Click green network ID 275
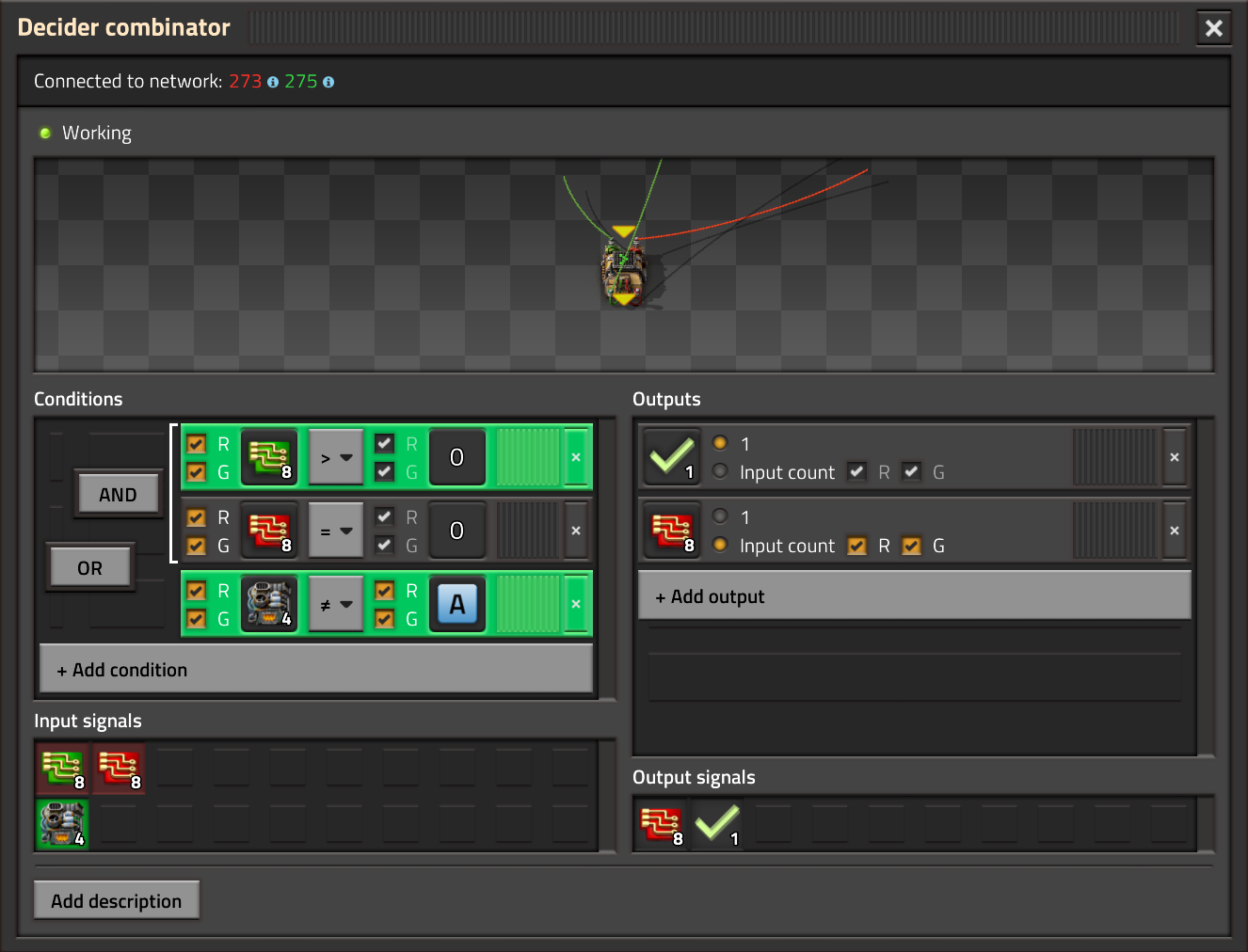Image resolution: width=1248 pixels, height=952 pixels. [301, 82]
